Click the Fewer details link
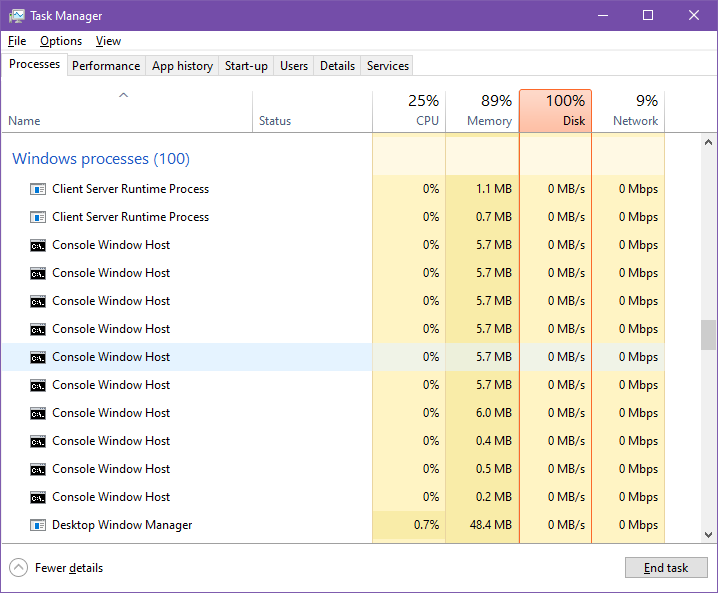 69,568
